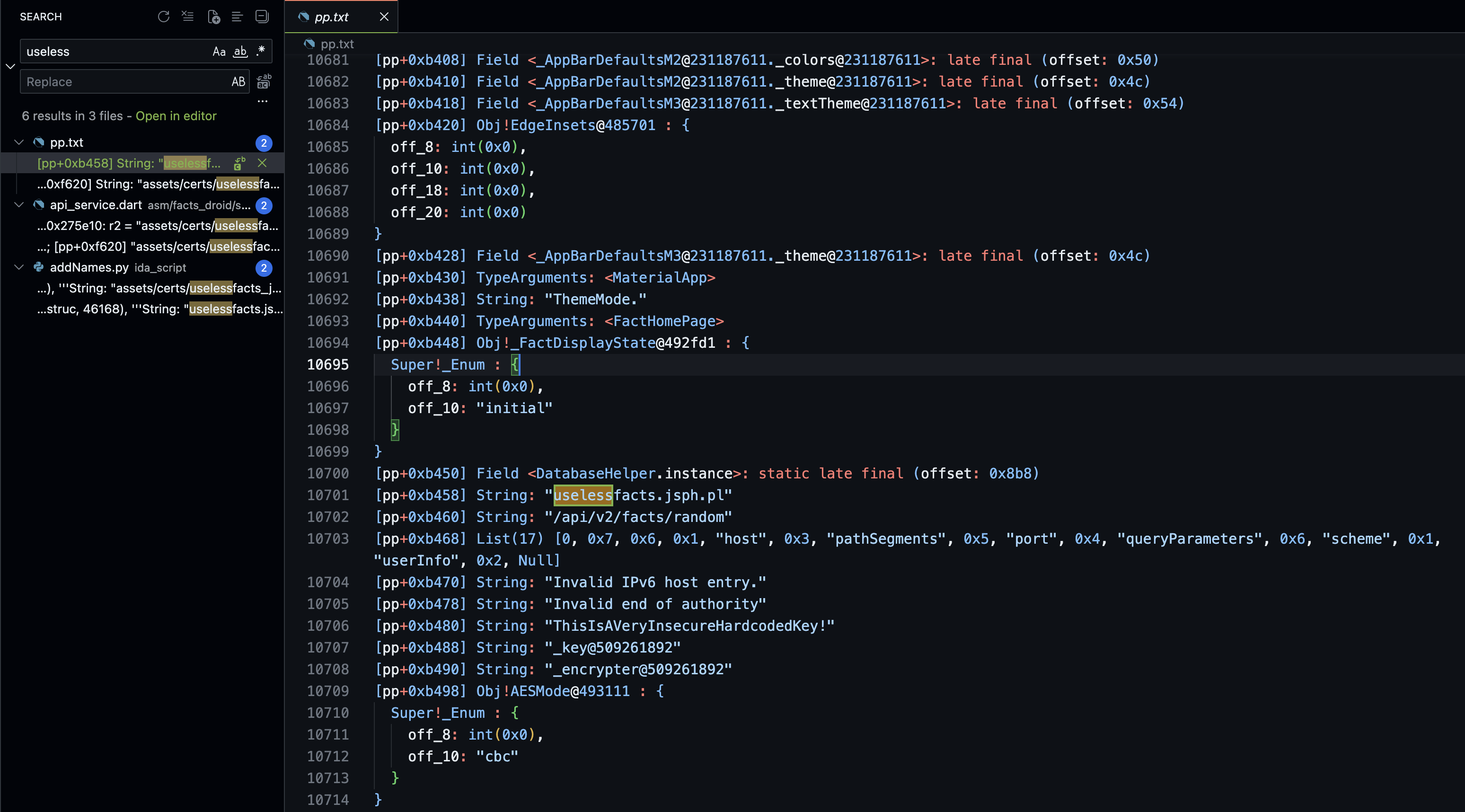Collapse addNames.py results group
This screenshot has width=1465, height=812.
click(19, 267)
